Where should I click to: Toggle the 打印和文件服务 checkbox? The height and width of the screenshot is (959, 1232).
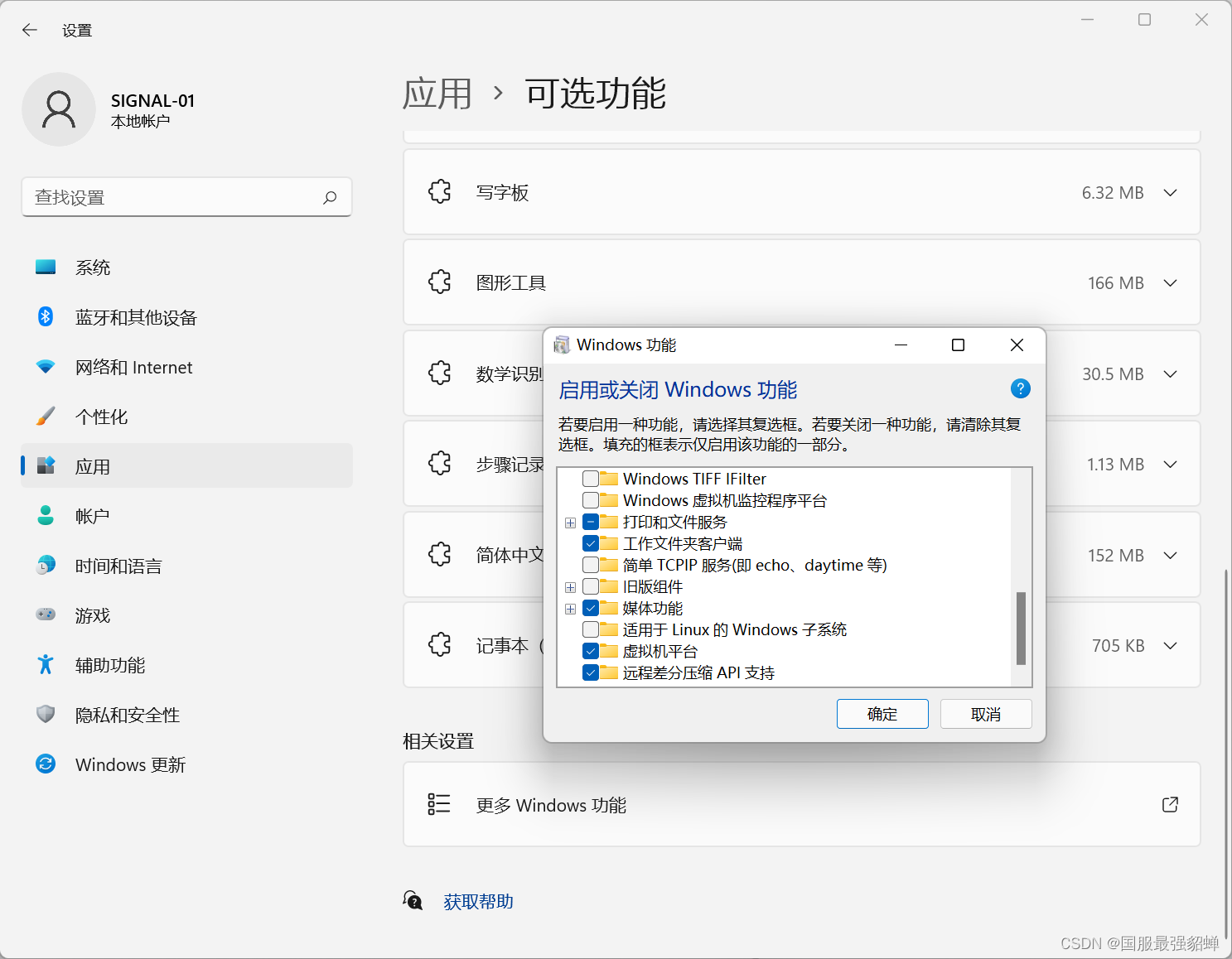click(x=591, y=522)
